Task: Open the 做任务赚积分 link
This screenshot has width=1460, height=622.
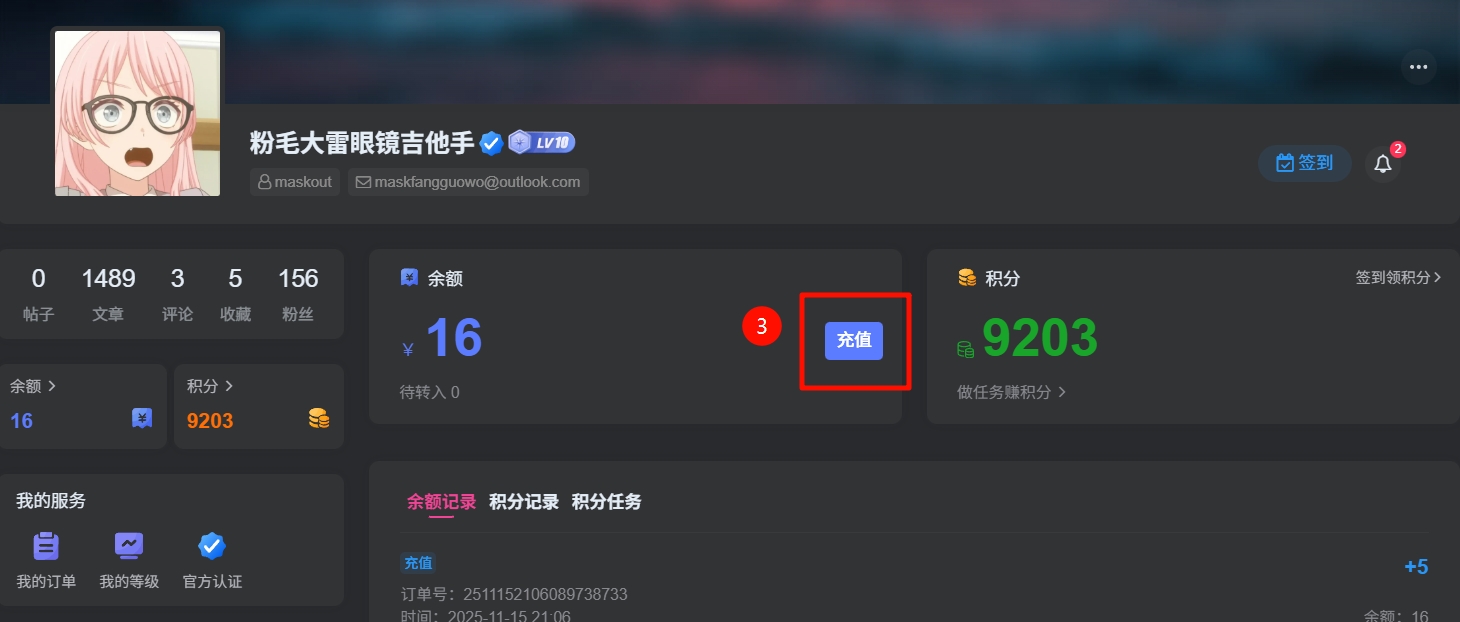Action: click(x=1011, y=392)
